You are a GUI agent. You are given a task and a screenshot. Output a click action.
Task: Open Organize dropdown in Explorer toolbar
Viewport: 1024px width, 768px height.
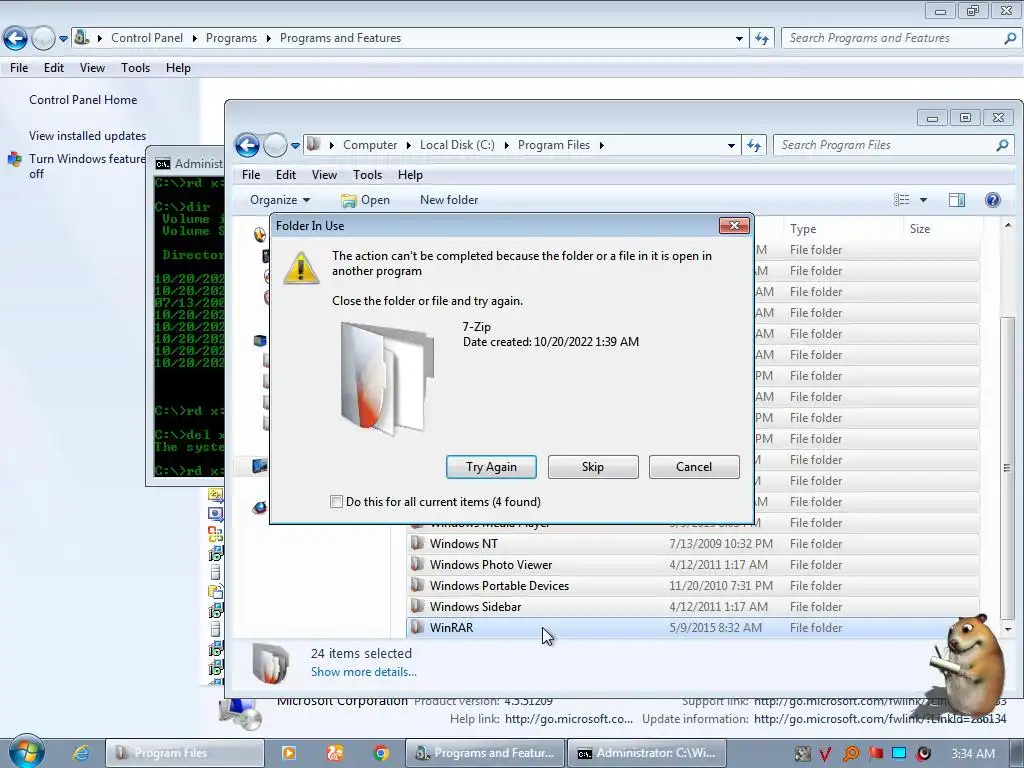[x=280, y=200]
